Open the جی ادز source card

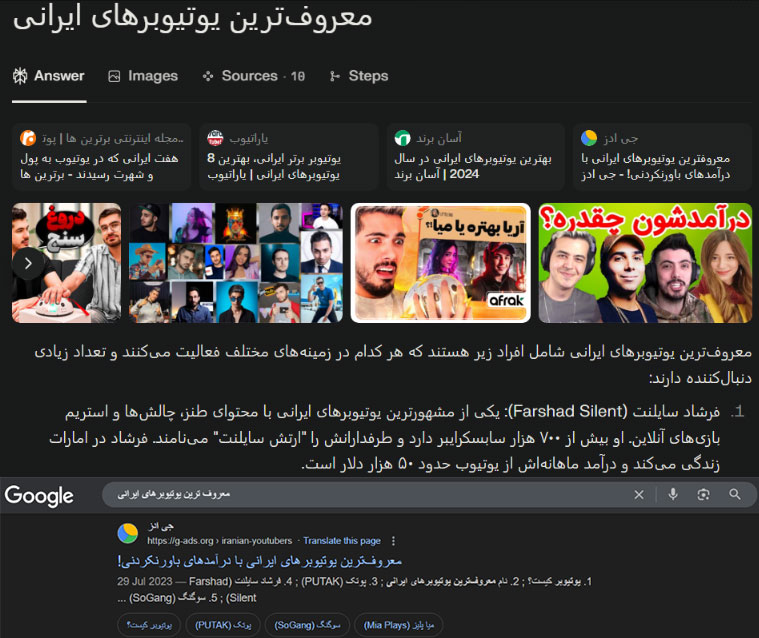[x=662, y=157]
